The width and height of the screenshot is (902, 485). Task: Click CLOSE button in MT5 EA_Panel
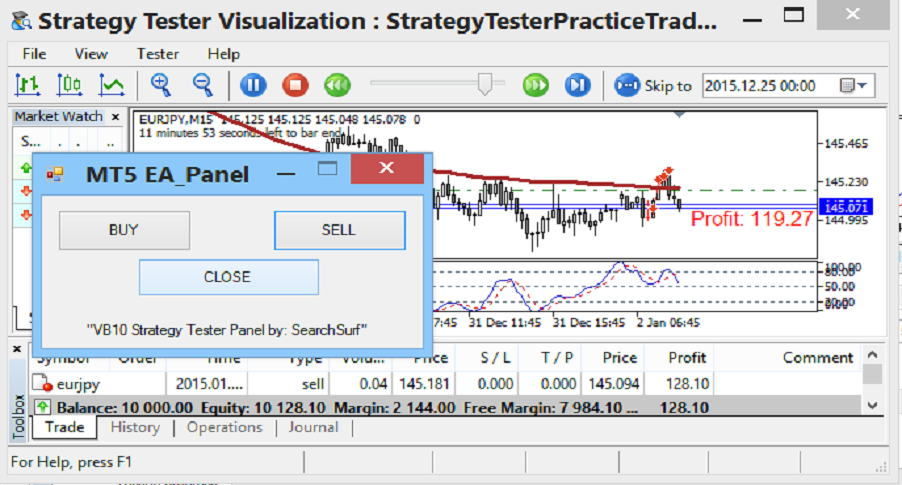click(228, 277)
